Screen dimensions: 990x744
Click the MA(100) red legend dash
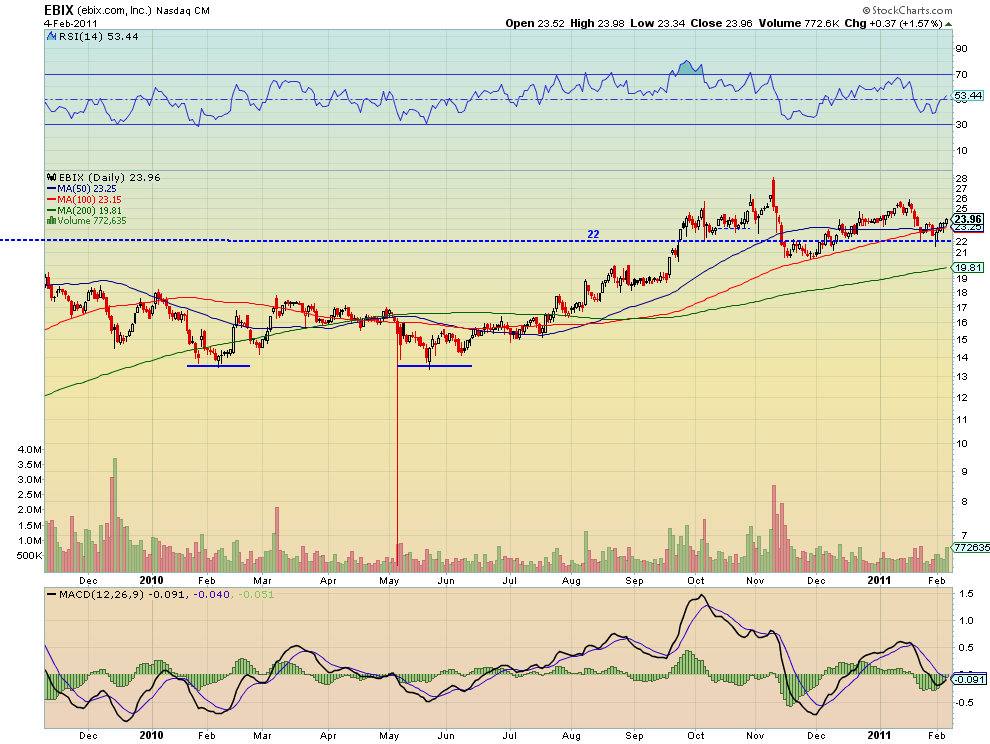coord(52,200)
